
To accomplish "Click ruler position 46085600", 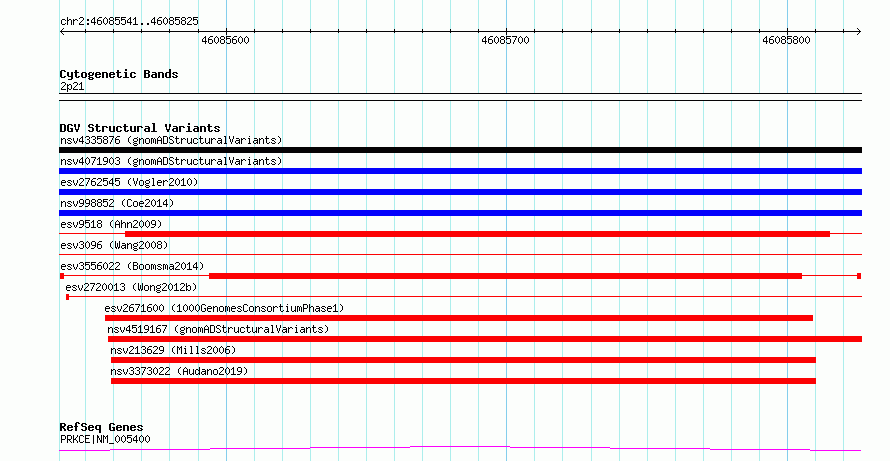I will pyautogui.click(x=225, y=40).
